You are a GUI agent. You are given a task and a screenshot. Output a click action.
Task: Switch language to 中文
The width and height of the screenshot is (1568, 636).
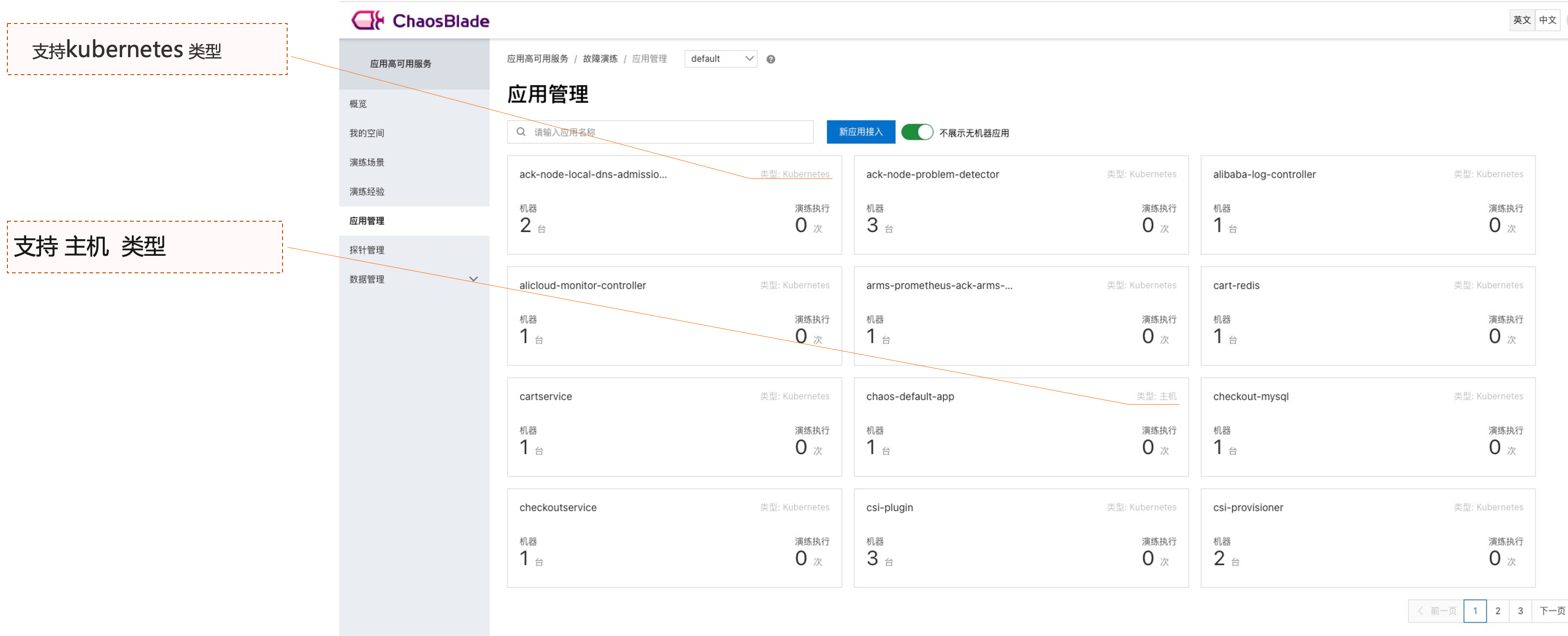(1547, 20)
